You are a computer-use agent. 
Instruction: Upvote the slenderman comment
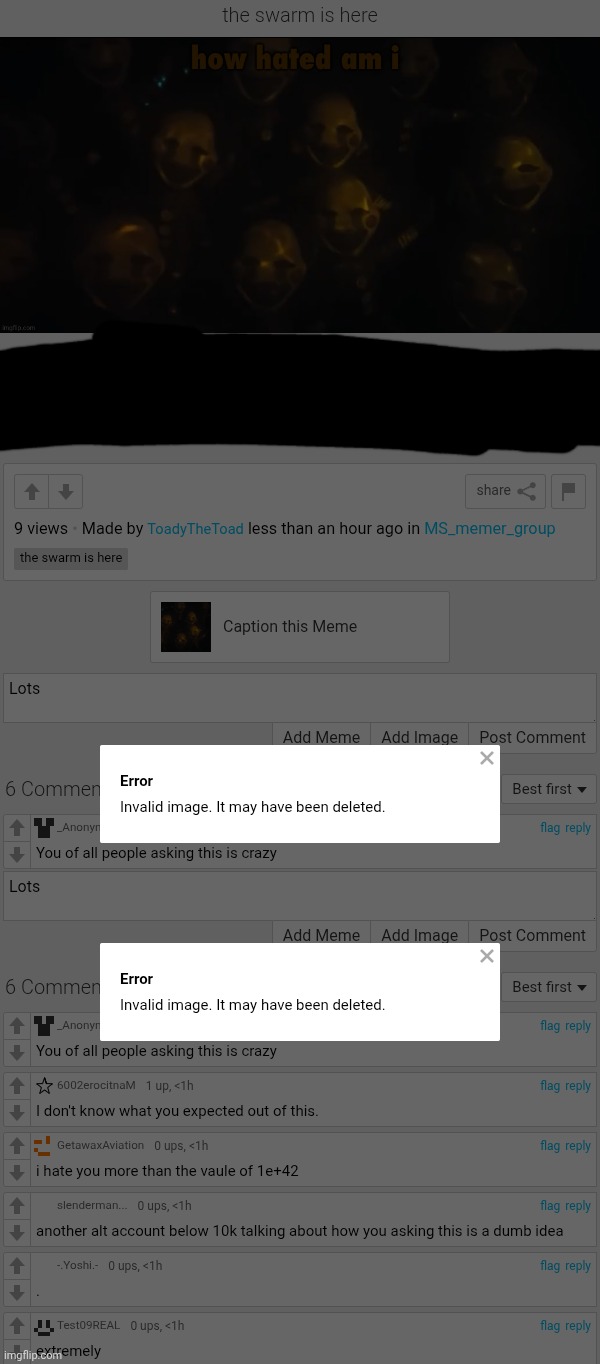pyautogui.click(x=17, y=1206)
